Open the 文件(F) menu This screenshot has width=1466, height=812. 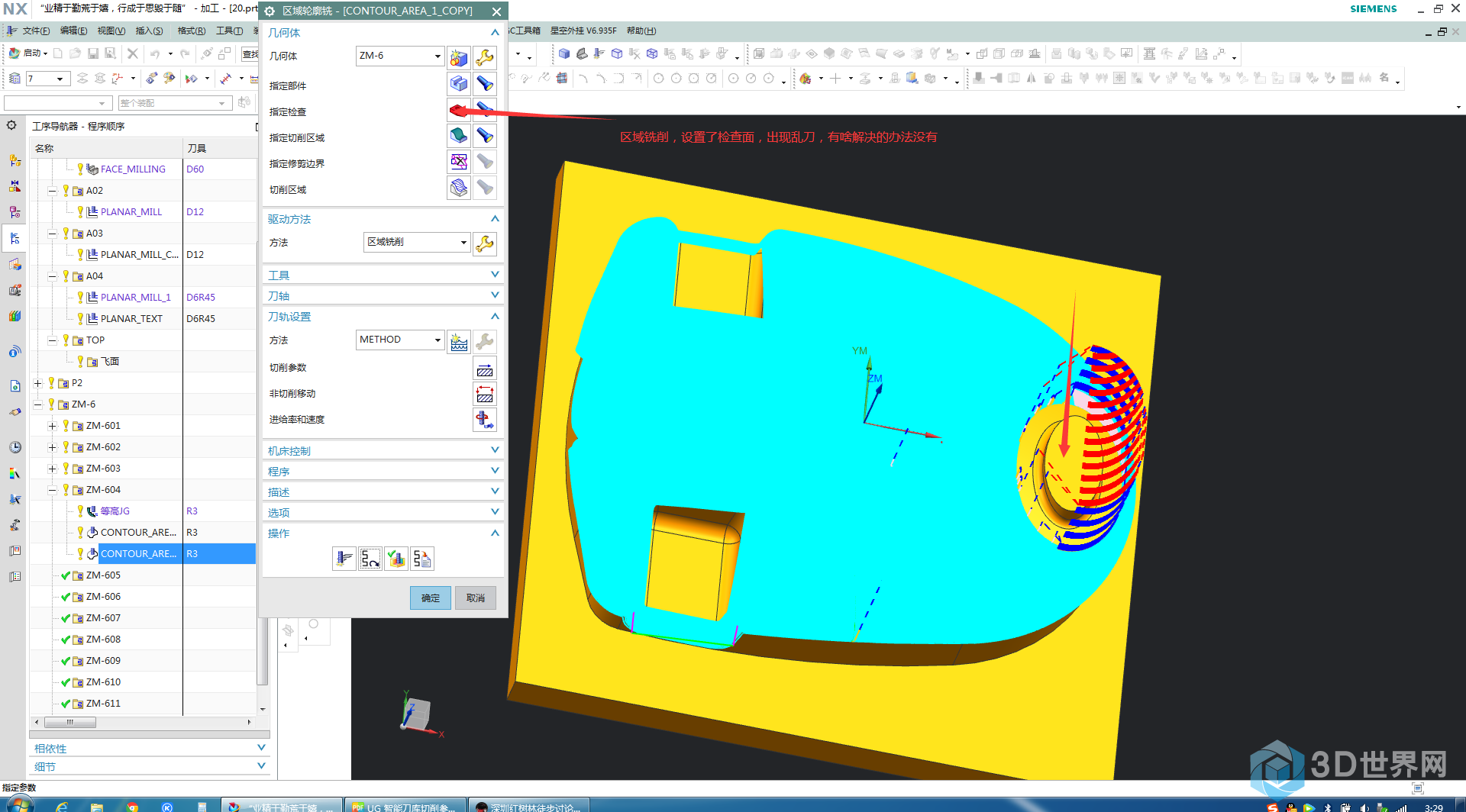tap(36, 31)
